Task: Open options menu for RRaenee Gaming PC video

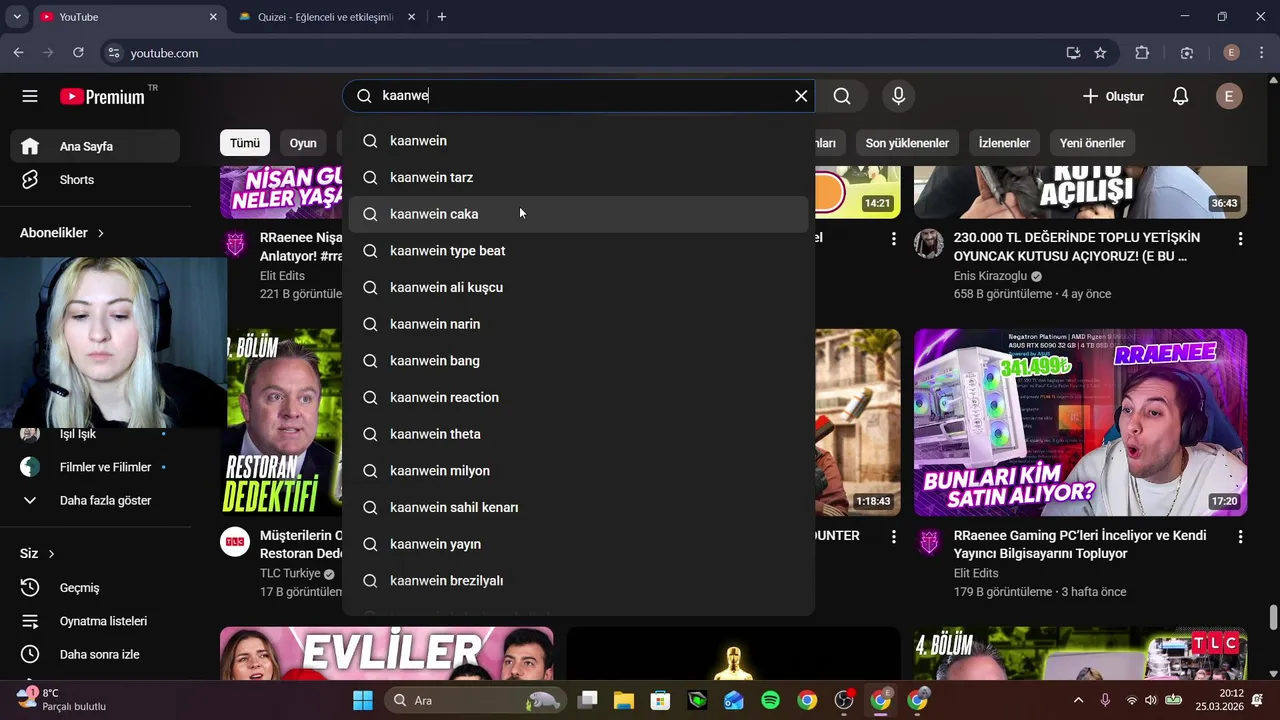Action: 1240,537
